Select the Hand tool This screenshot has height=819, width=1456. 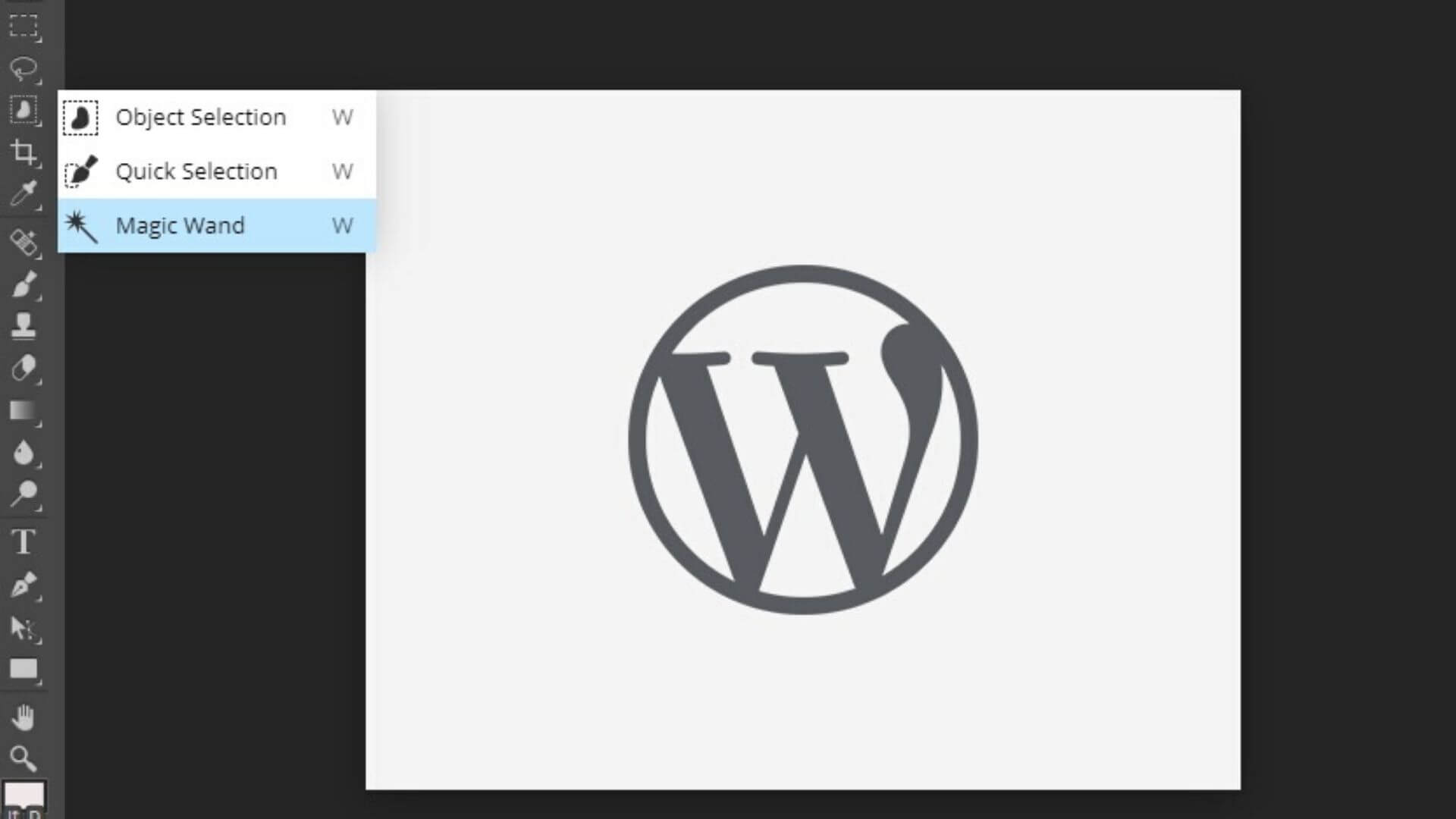coord(24,717)
